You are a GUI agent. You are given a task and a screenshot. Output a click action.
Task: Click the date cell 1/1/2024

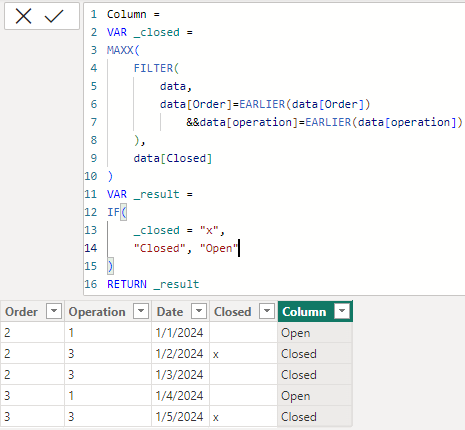pyautogui.click(x=179, y=333)
